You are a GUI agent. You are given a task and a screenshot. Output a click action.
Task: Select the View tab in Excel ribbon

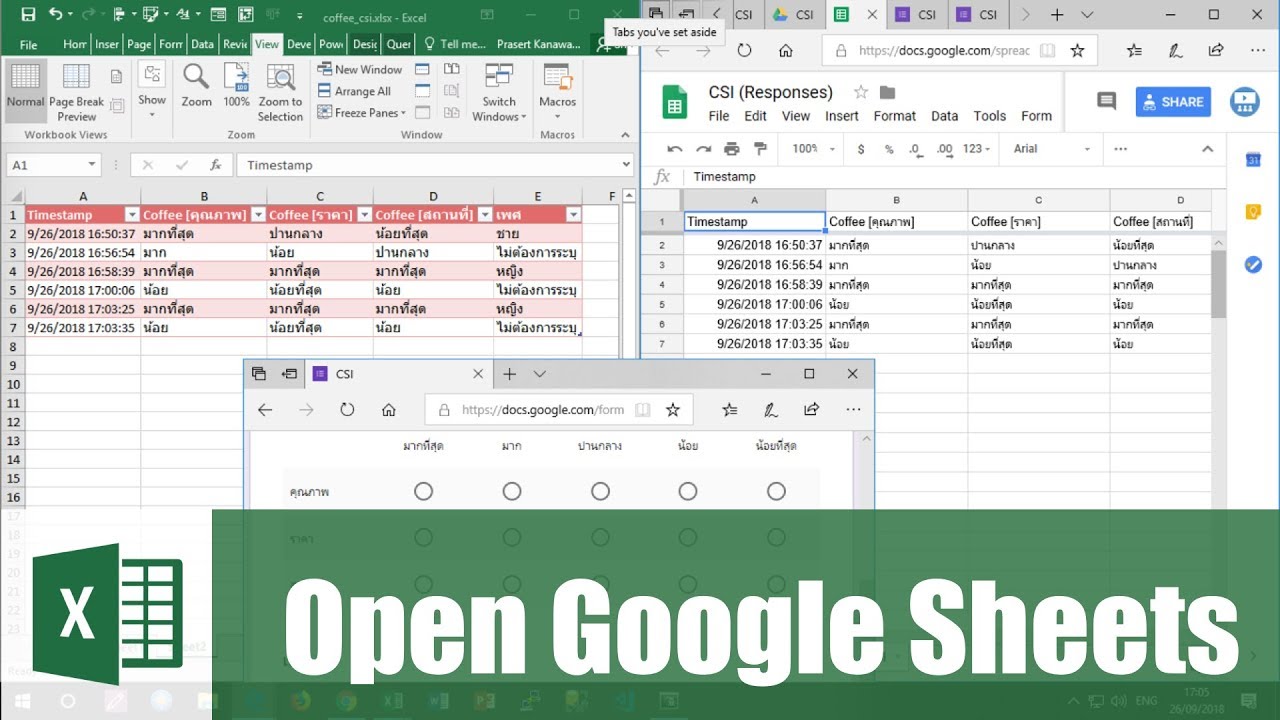coord(267,44)
